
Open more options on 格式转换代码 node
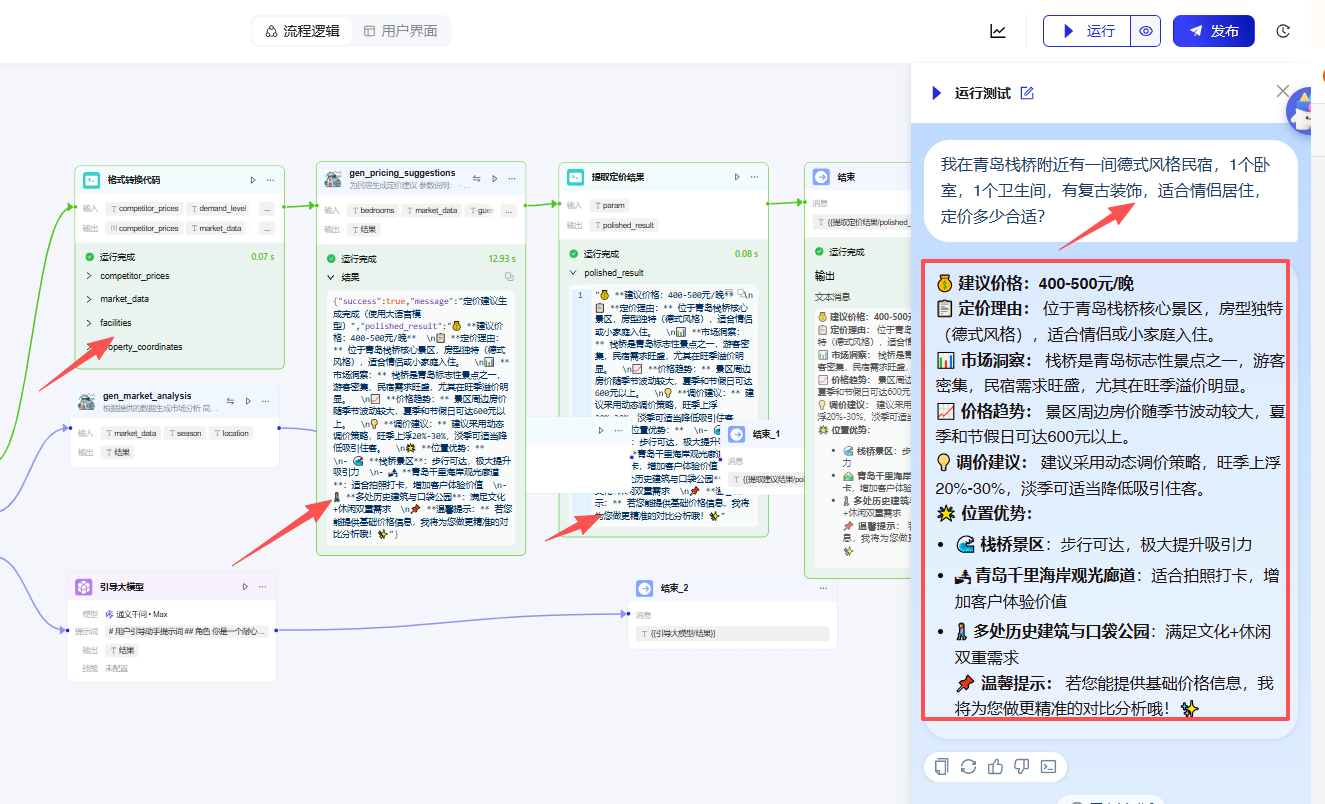pyautogui.click(x=271, y=180)
